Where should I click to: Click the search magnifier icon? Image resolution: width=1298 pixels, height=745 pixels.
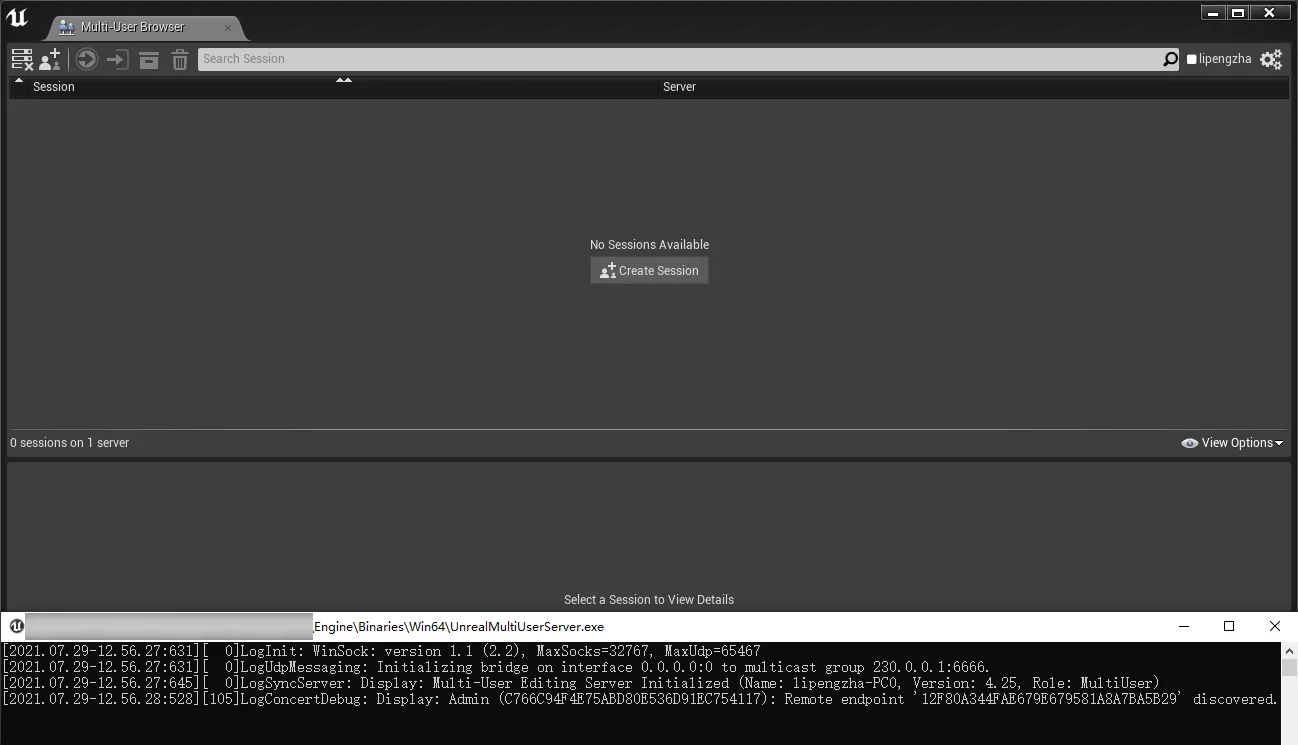pyautogui.click(x=1168, y=59)
